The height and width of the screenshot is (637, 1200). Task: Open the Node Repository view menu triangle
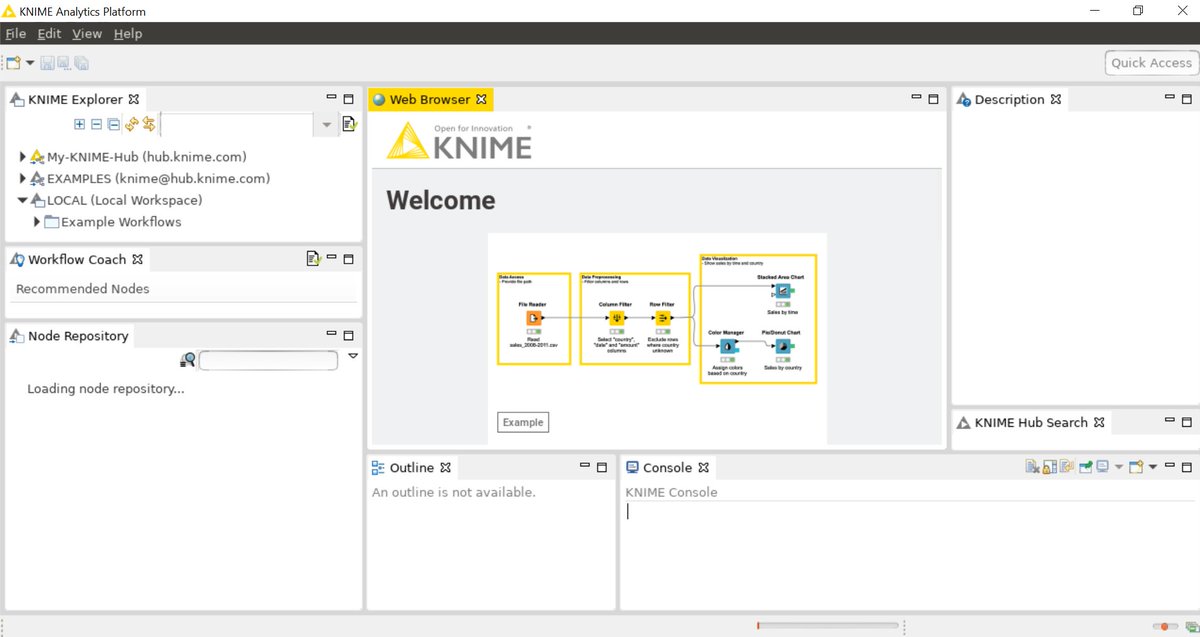353,356
